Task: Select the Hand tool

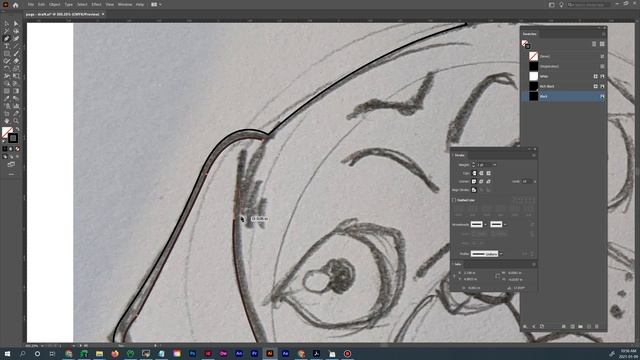Action: pos(7,121)
